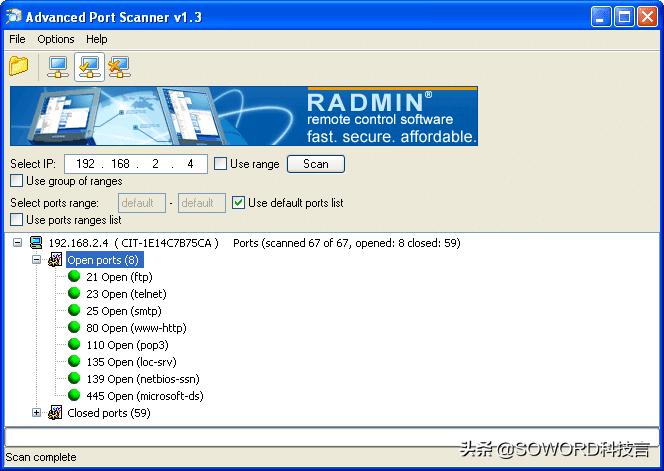Open the File menu
The height and width of the screenshot is (471, 664).
[x=17, y=39]
